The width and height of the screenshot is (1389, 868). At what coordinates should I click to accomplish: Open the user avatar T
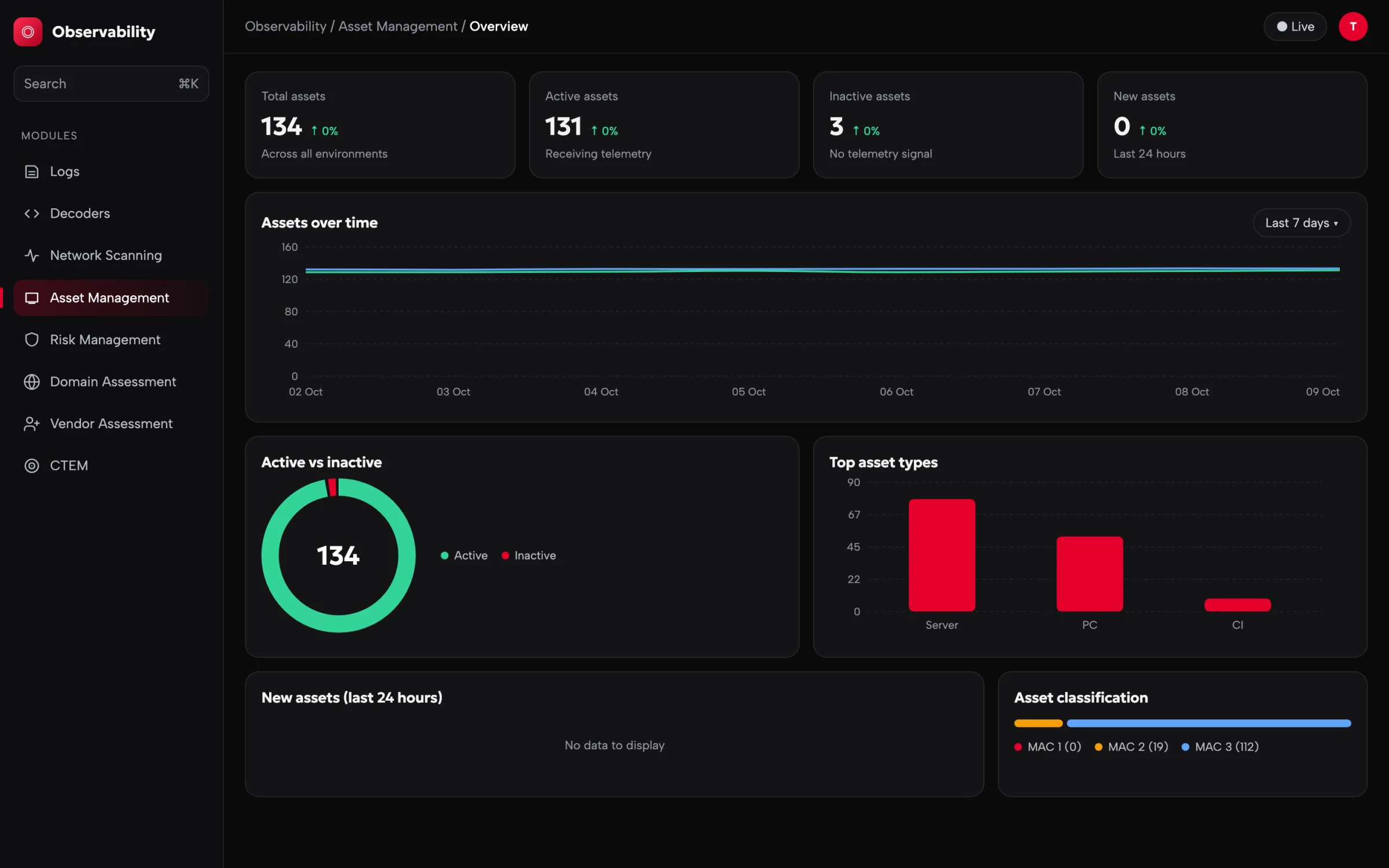coord(1353,27)
